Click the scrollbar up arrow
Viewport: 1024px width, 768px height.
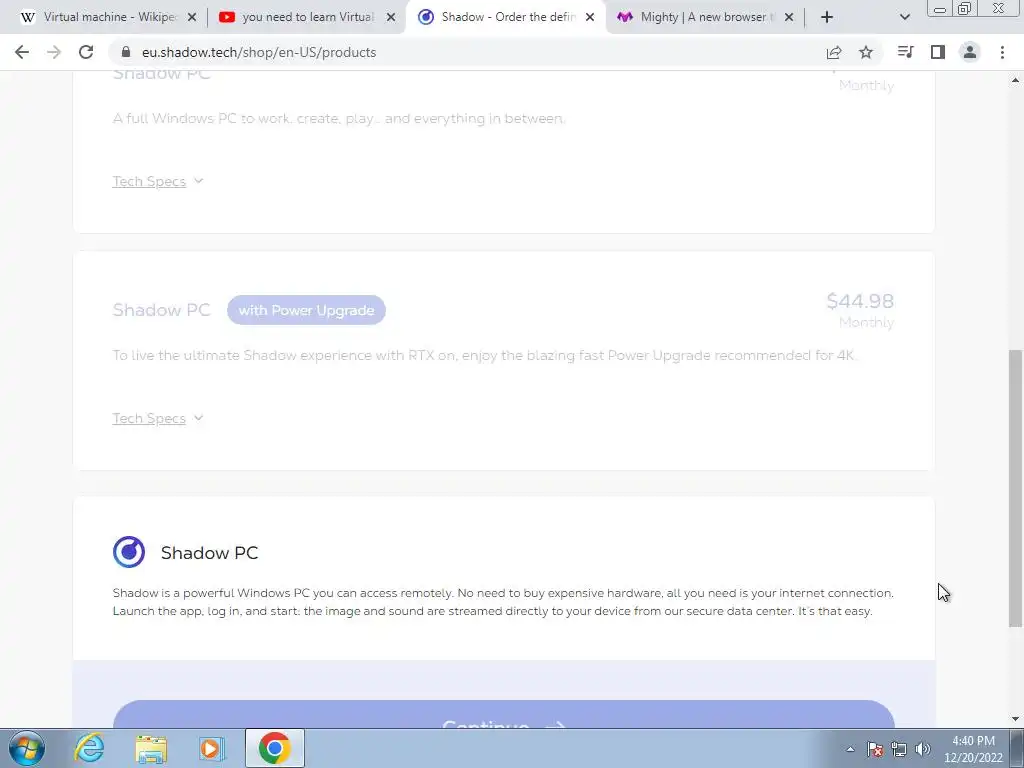pyautogui.click(x=1015, y=80)
